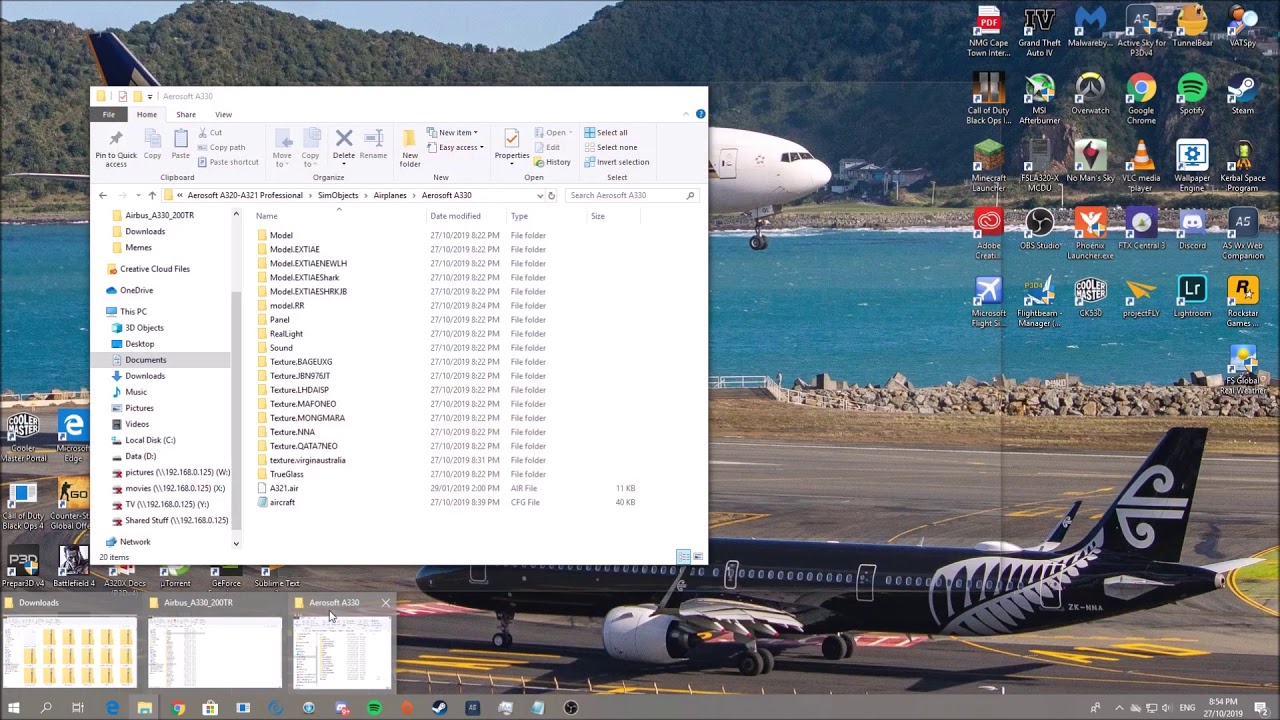The height and width of the screenshot is (720, 1280).
Task: Sort files by the Name column header
Action: [267, 216]
